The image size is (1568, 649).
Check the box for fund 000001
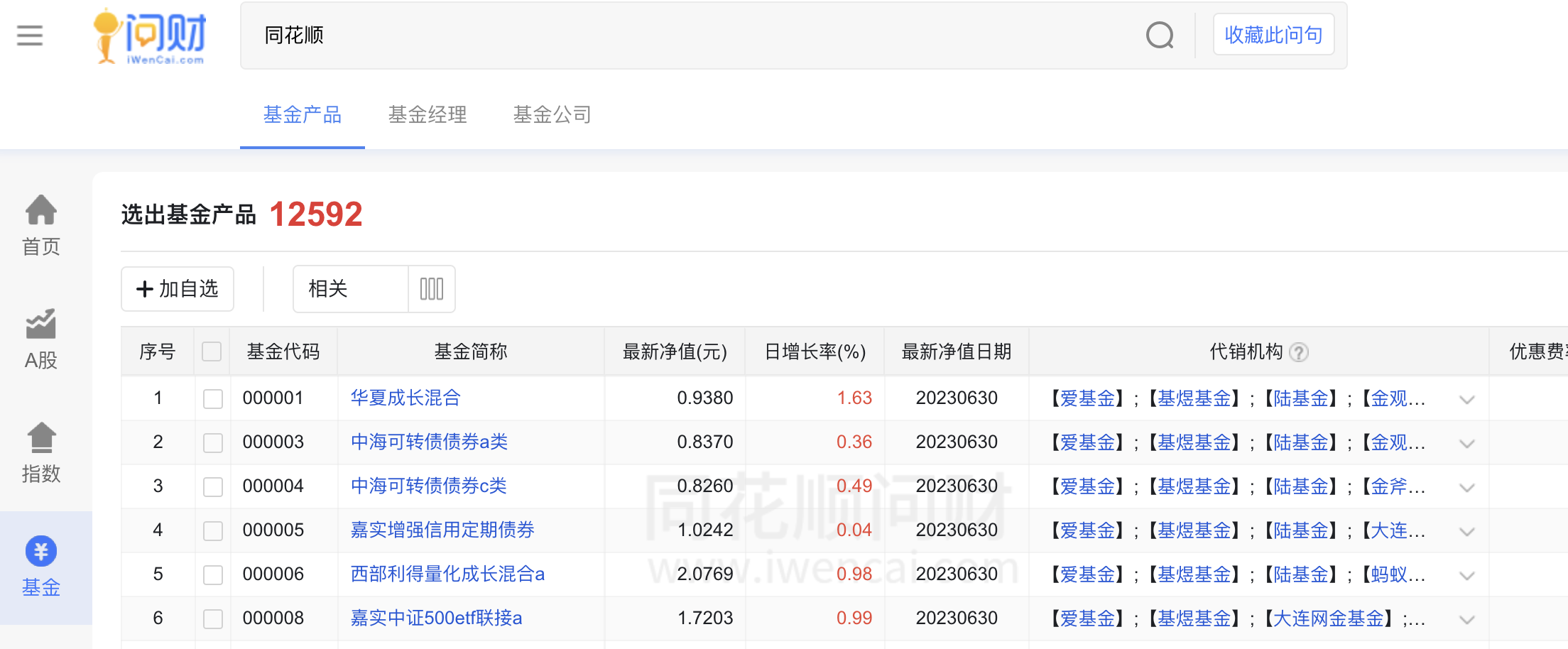[213, 398]
